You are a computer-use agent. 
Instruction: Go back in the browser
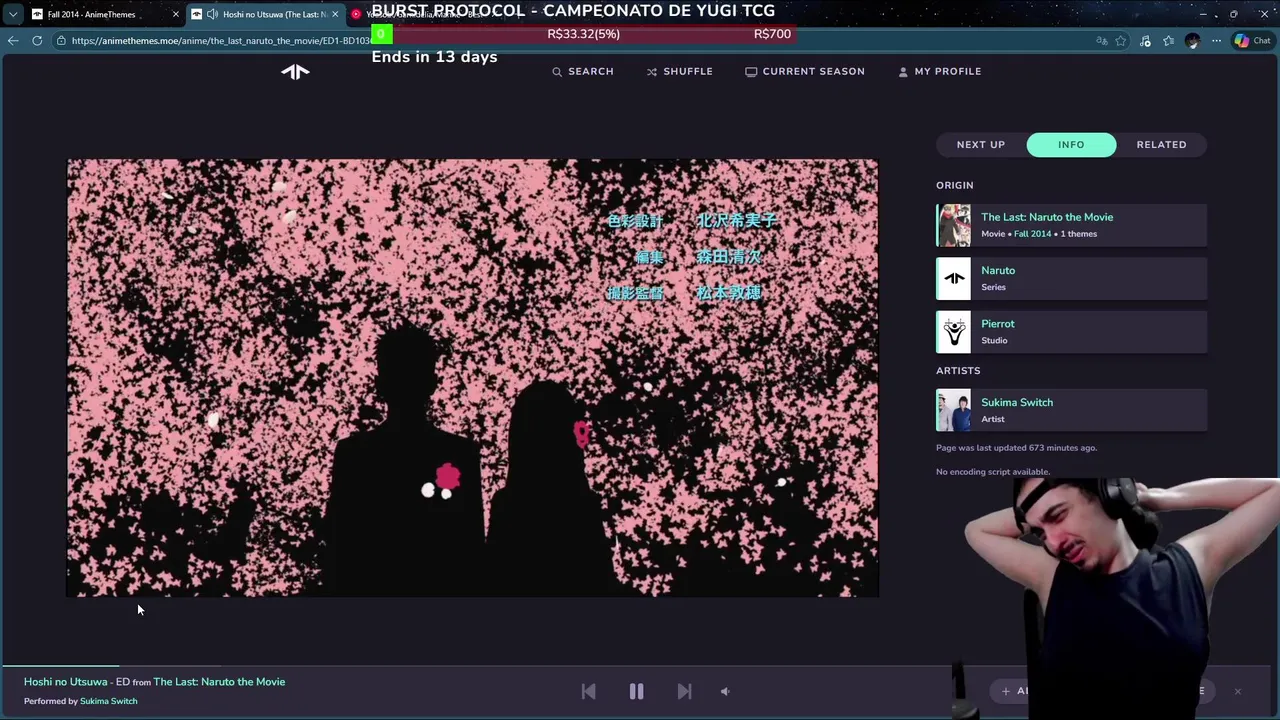click(x=12, y=41)
